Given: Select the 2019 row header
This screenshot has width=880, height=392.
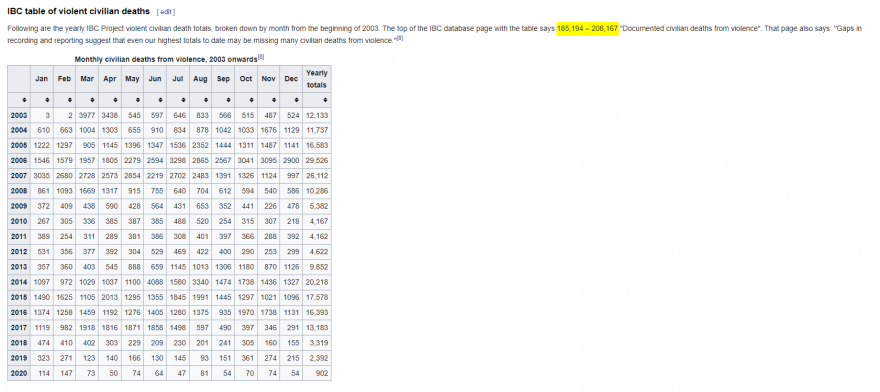Looking at the screenshot, I should 19,358.
